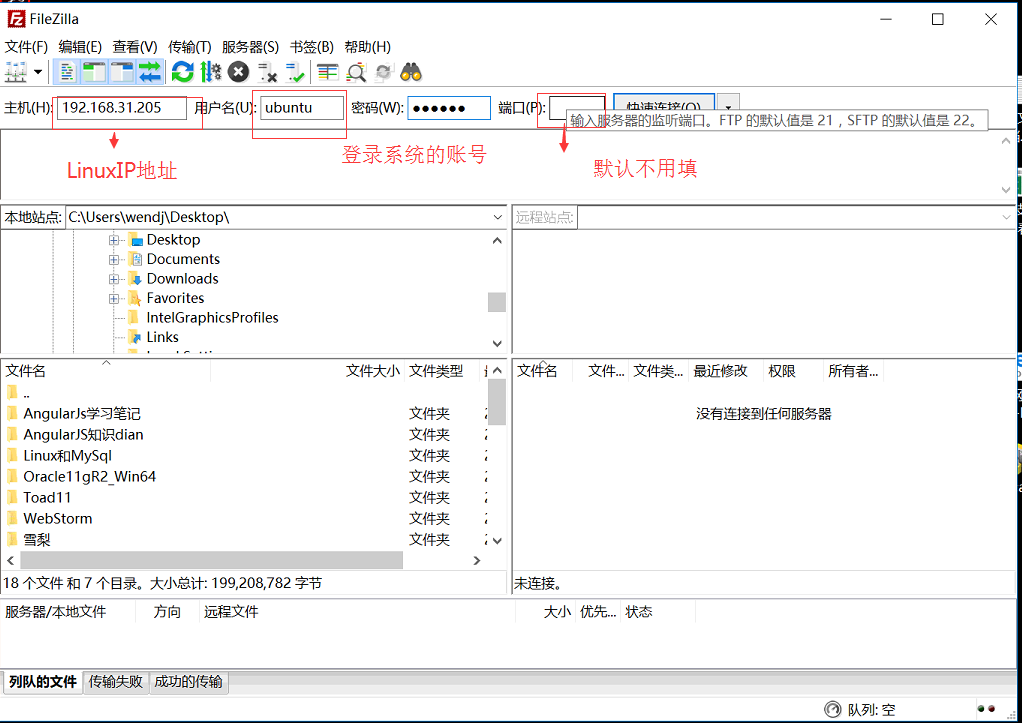Open the 查看(V) menu

pyautogui.click(x=135, y=47)
